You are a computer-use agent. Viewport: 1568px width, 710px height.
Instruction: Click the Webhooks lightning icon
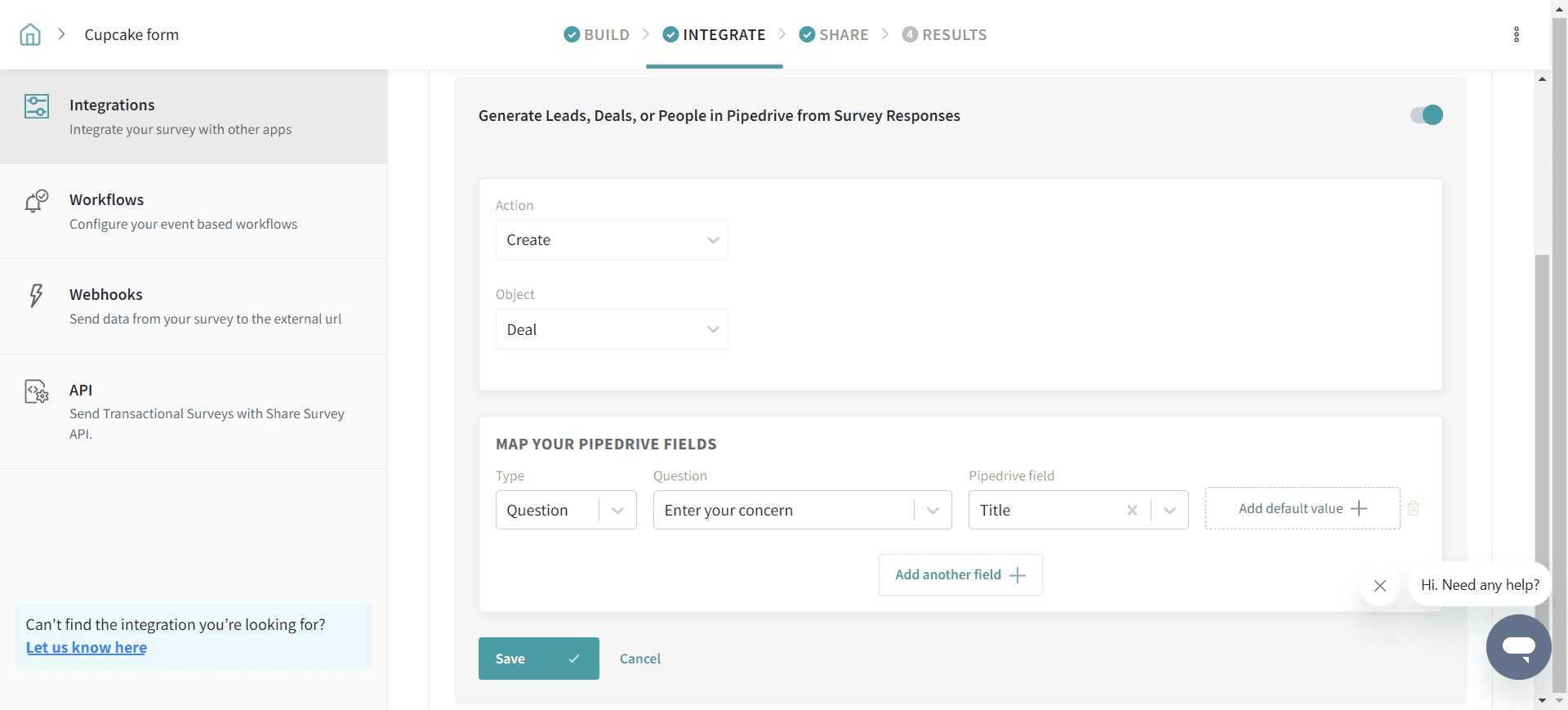(36, 295)
